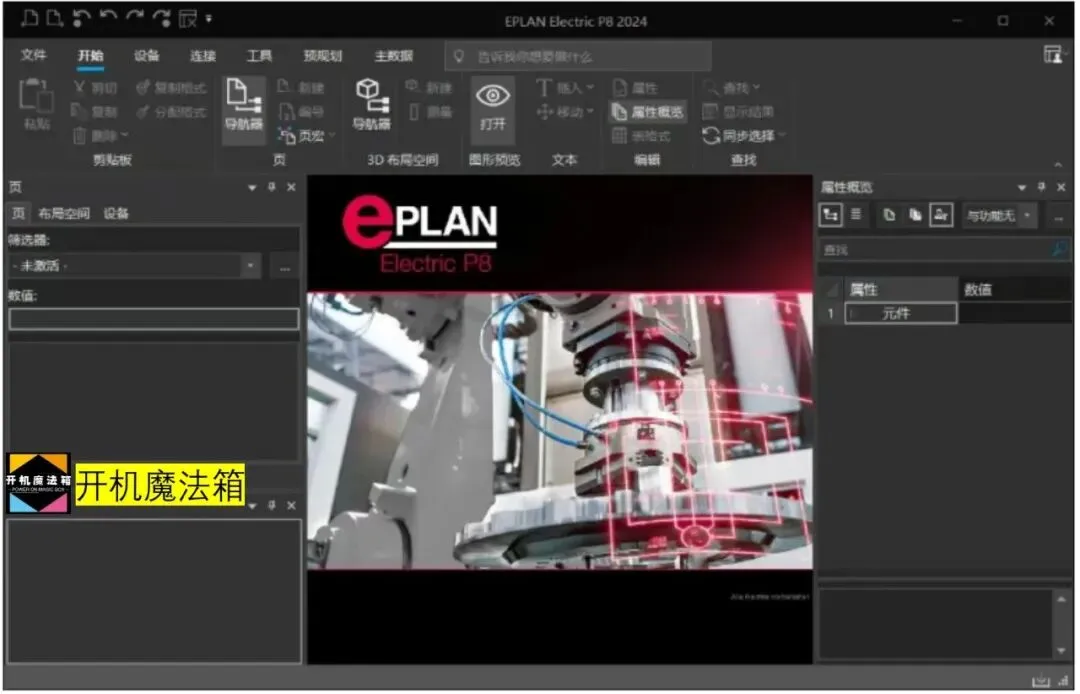Toggle tree view in 属性概览 panel toolbar
The width and height of the screenshot is (1080, 694).
[x=832, y=215]
